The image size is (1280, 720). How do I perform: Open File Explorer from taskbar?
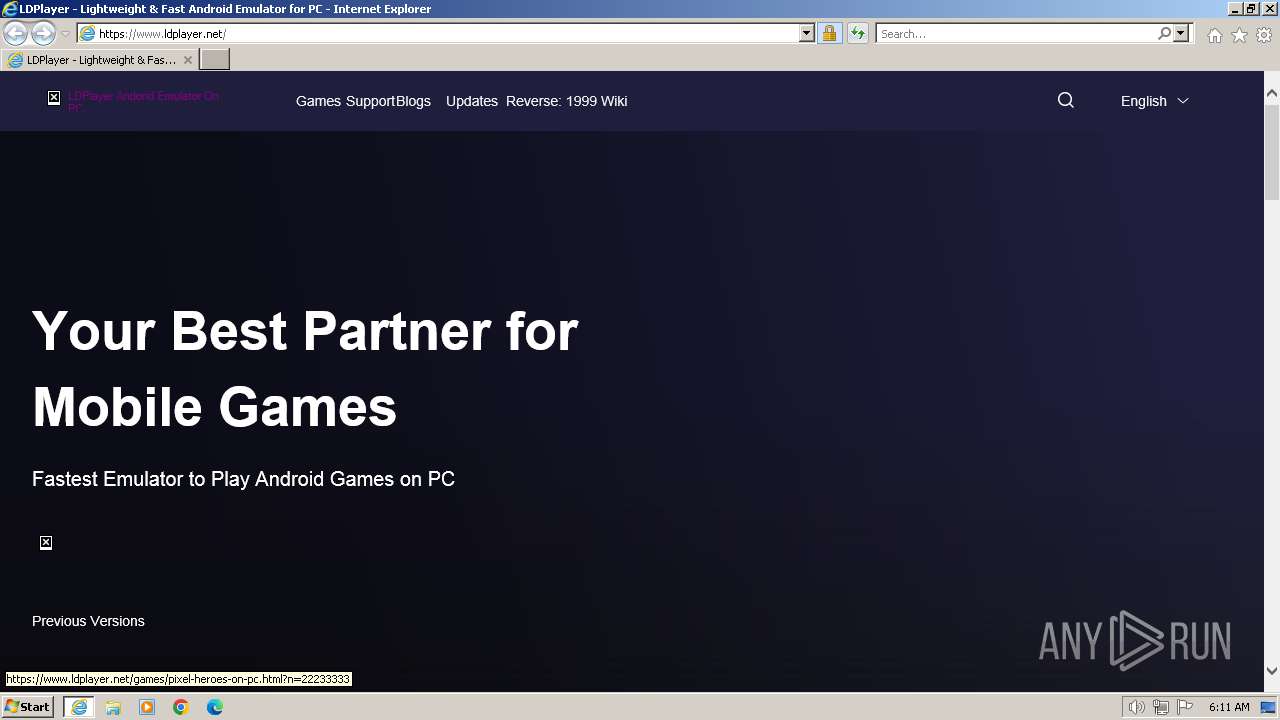(x=113, y=707)
